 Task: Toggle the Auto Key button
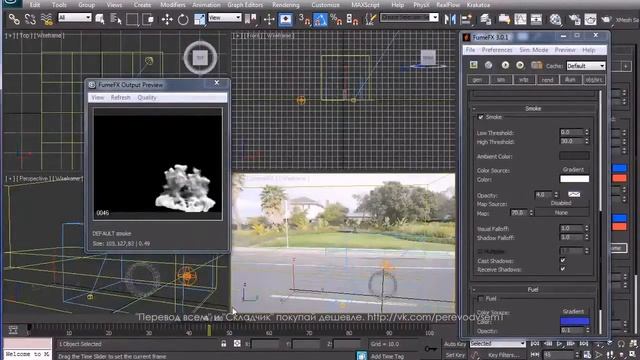(455, 344)
